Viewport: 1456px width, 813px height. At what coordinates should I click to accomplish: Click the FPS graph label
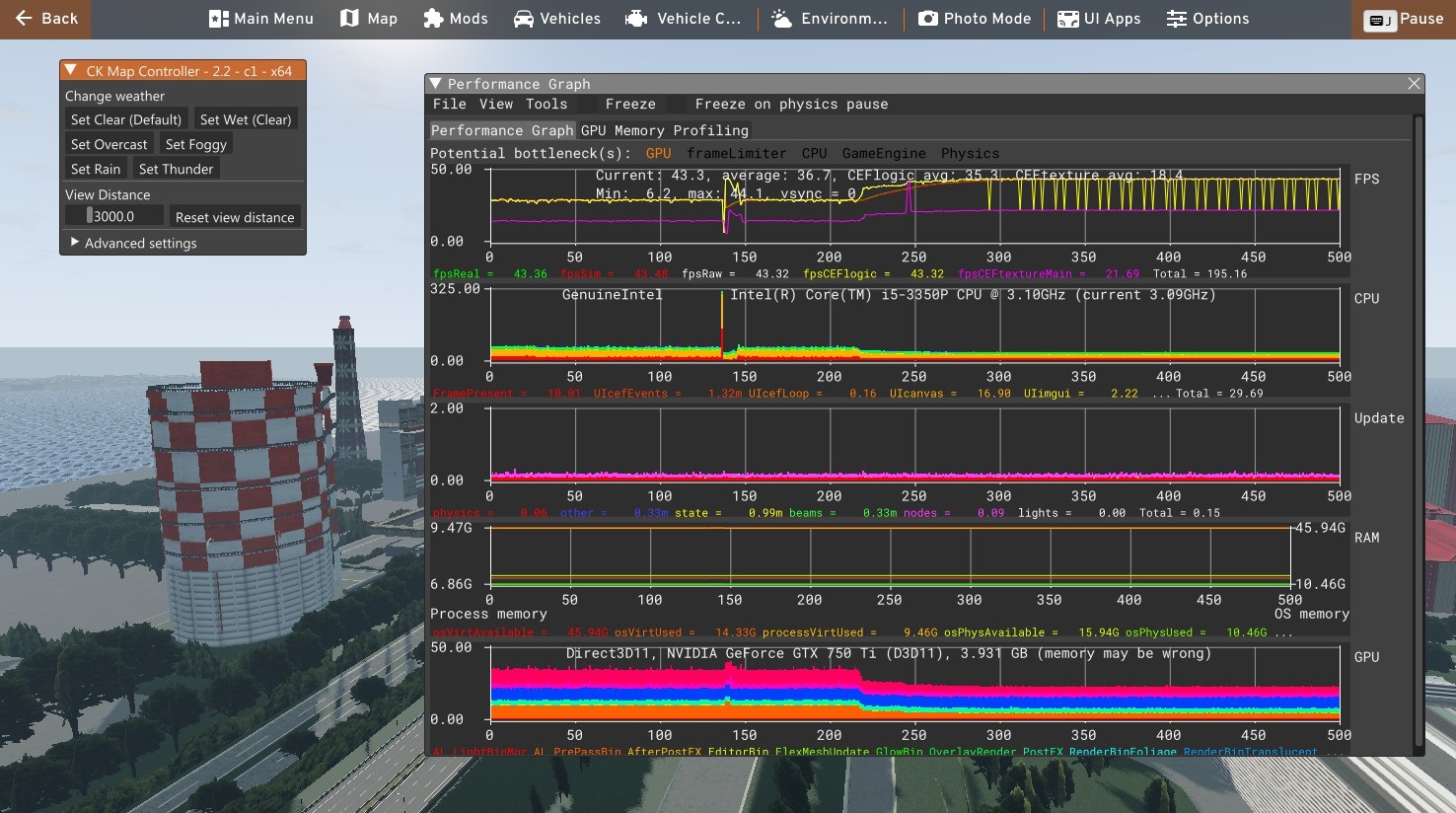(x=1366, y=179)
